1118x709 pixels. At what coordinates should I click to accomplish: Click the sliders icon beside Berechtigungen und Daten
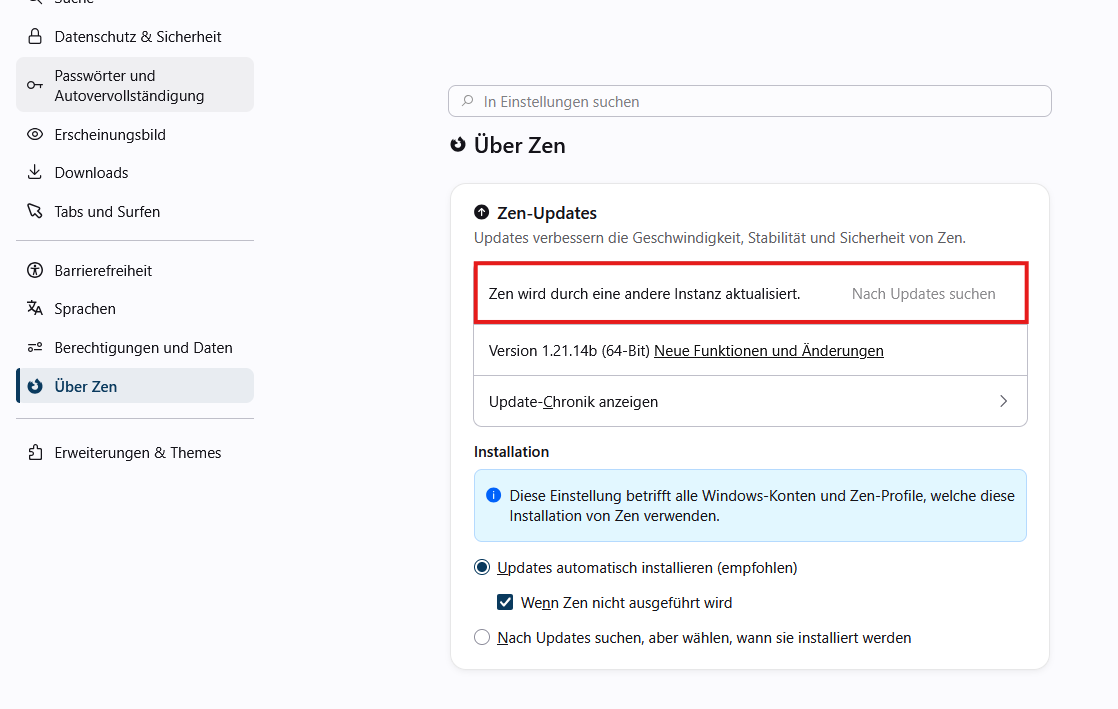[x=34, y=347]
